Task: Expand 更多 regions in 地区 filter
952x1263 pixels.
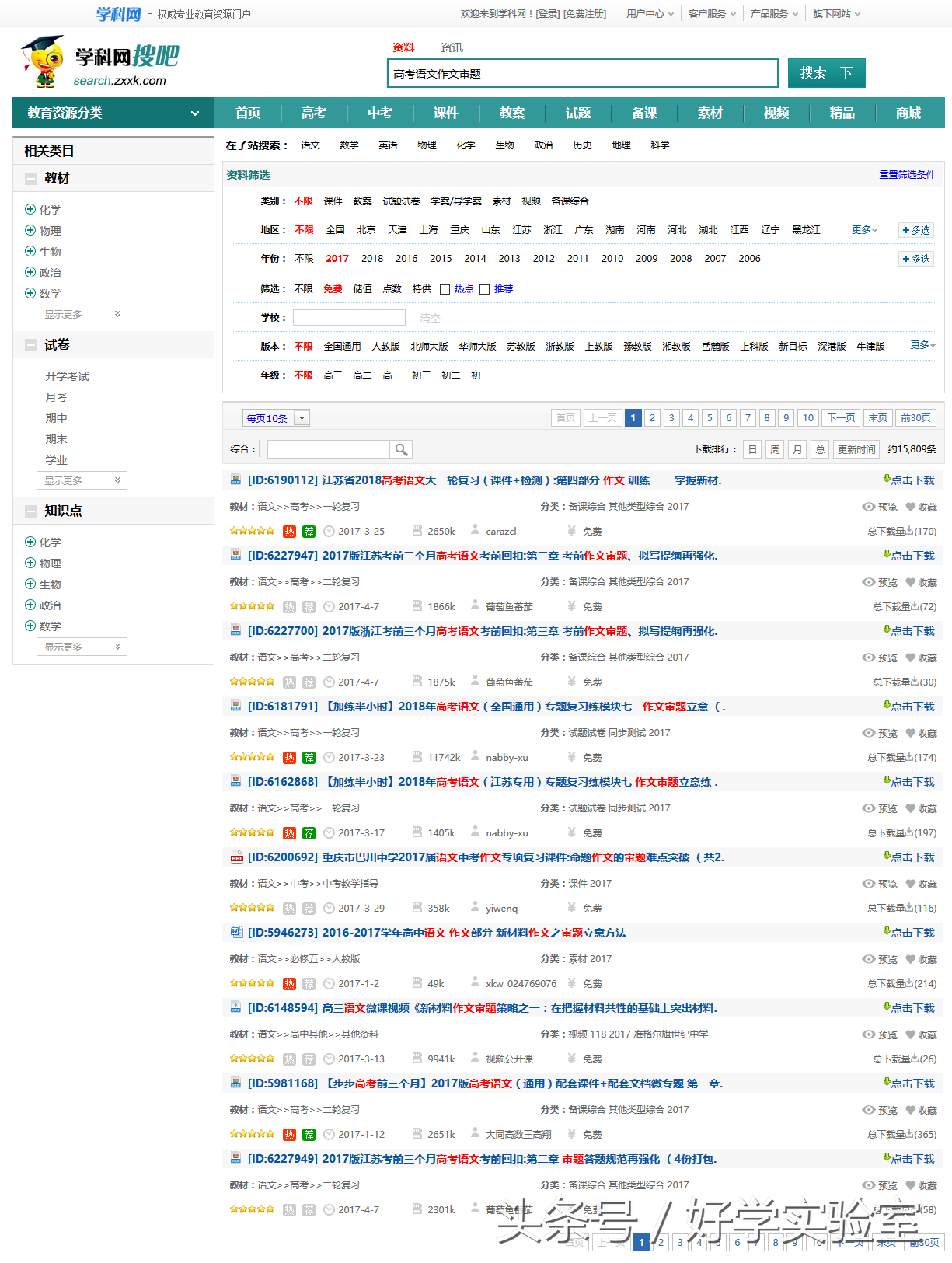Action: pyautogui.click(x=864, y=230)
